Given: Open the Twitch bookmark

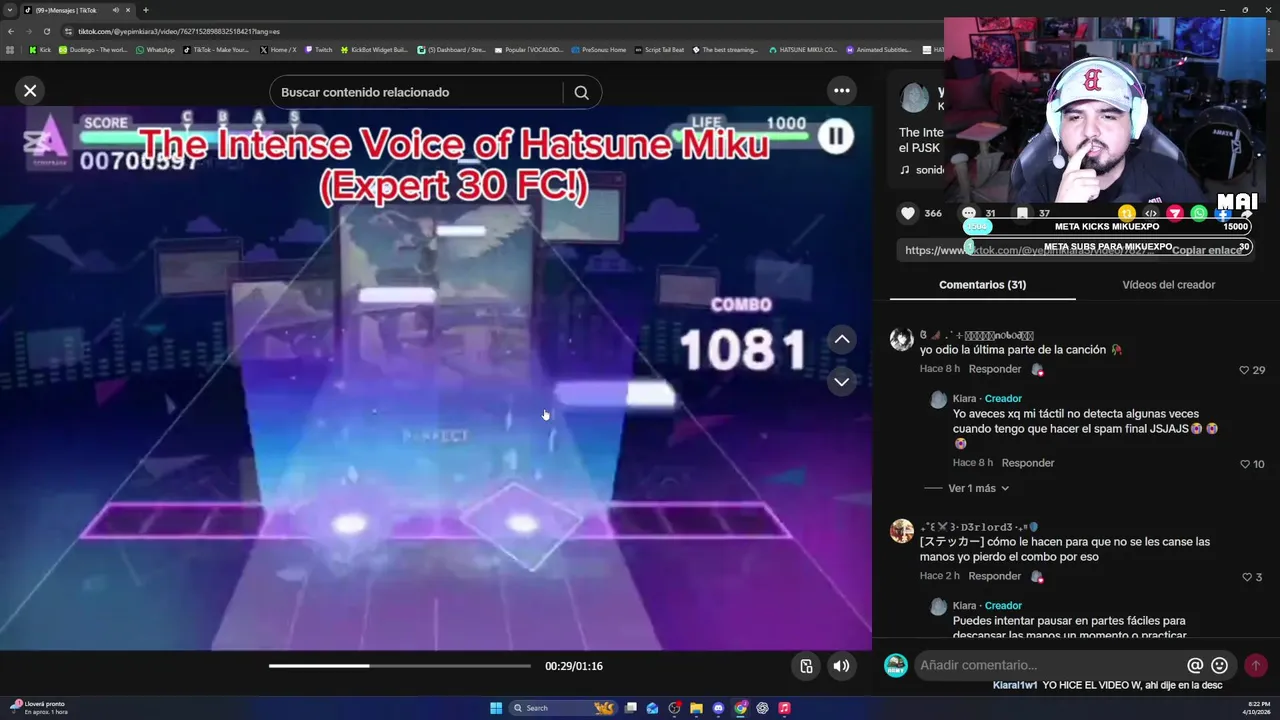Looking at the screenshot, I should tap(319, 49).
